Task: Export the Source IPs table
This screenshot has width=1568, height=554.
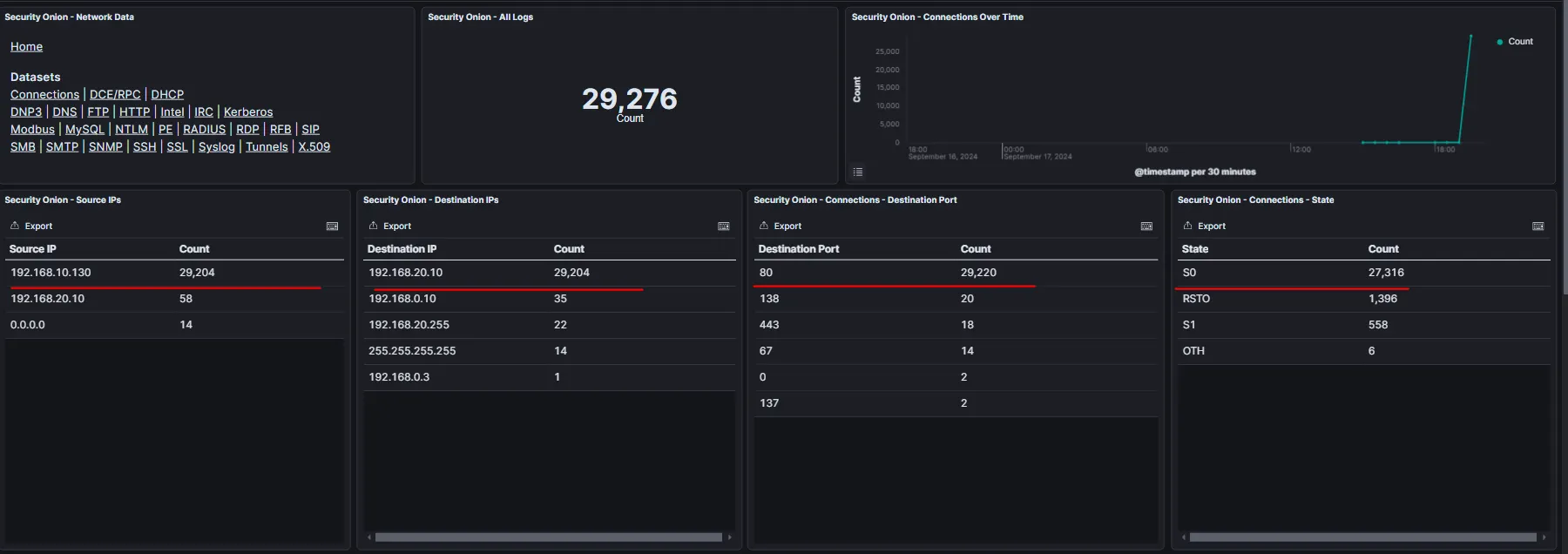Action: (x=31, y=226)
